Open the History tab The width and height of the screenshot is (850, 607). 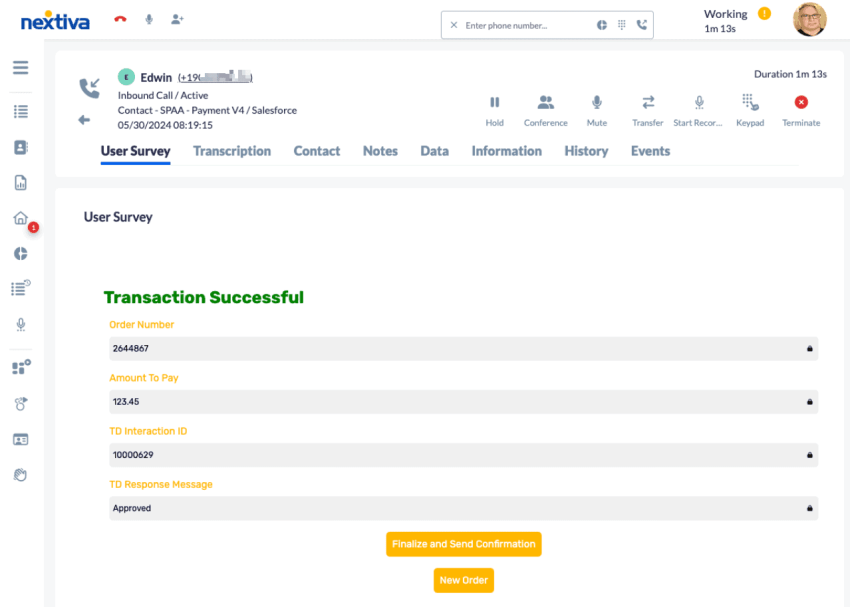(586, 151)
